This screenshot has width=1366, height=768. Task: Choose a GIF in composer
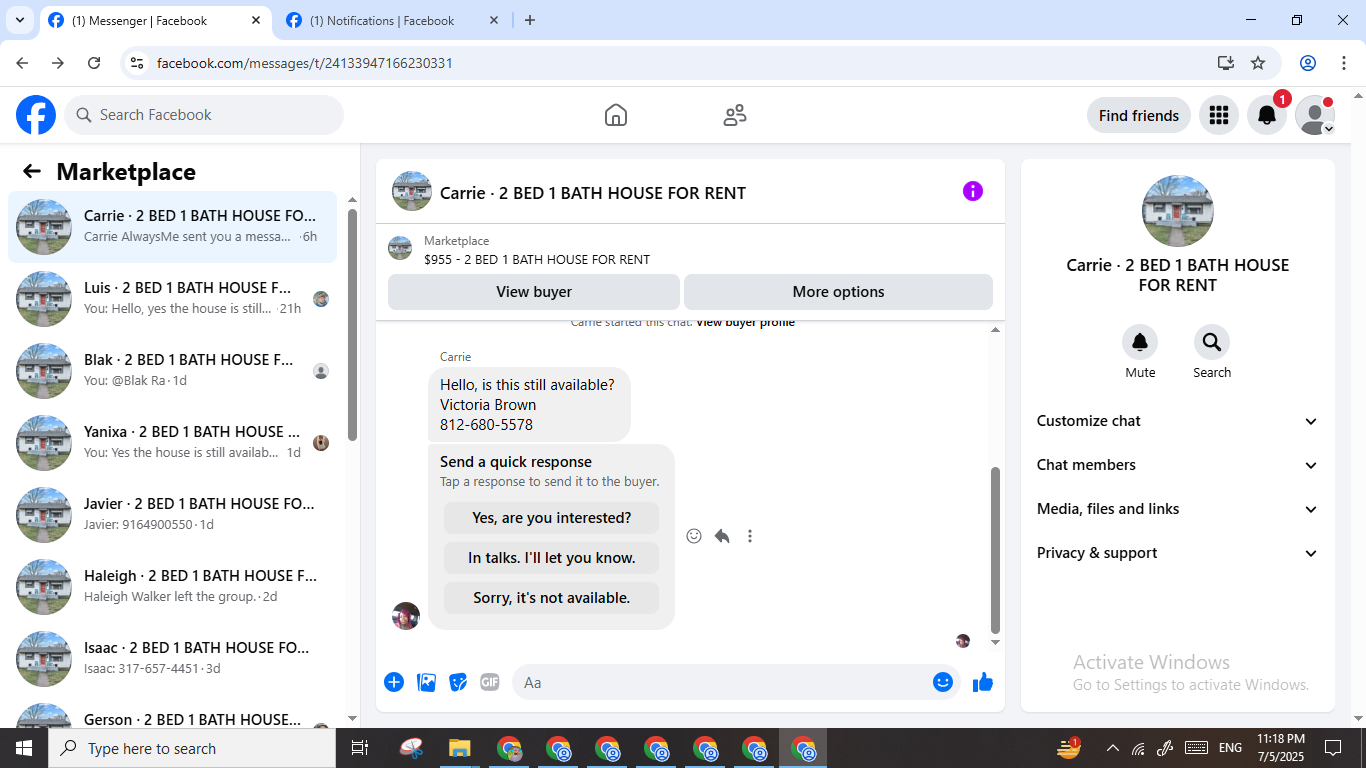(x=490, y=682)
